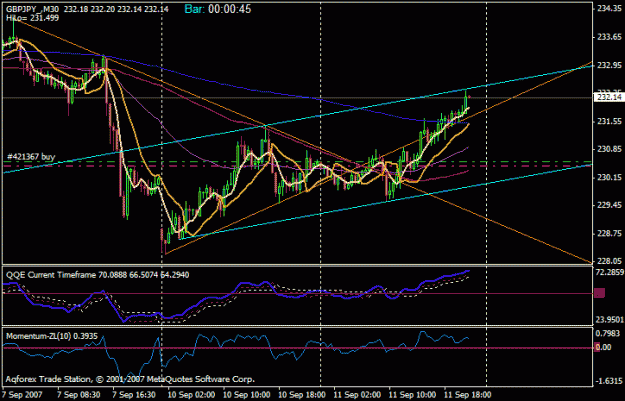The image size is (625, 401).
Task: Click the QQE scale value 23.9501
Action: click(609, 320)
